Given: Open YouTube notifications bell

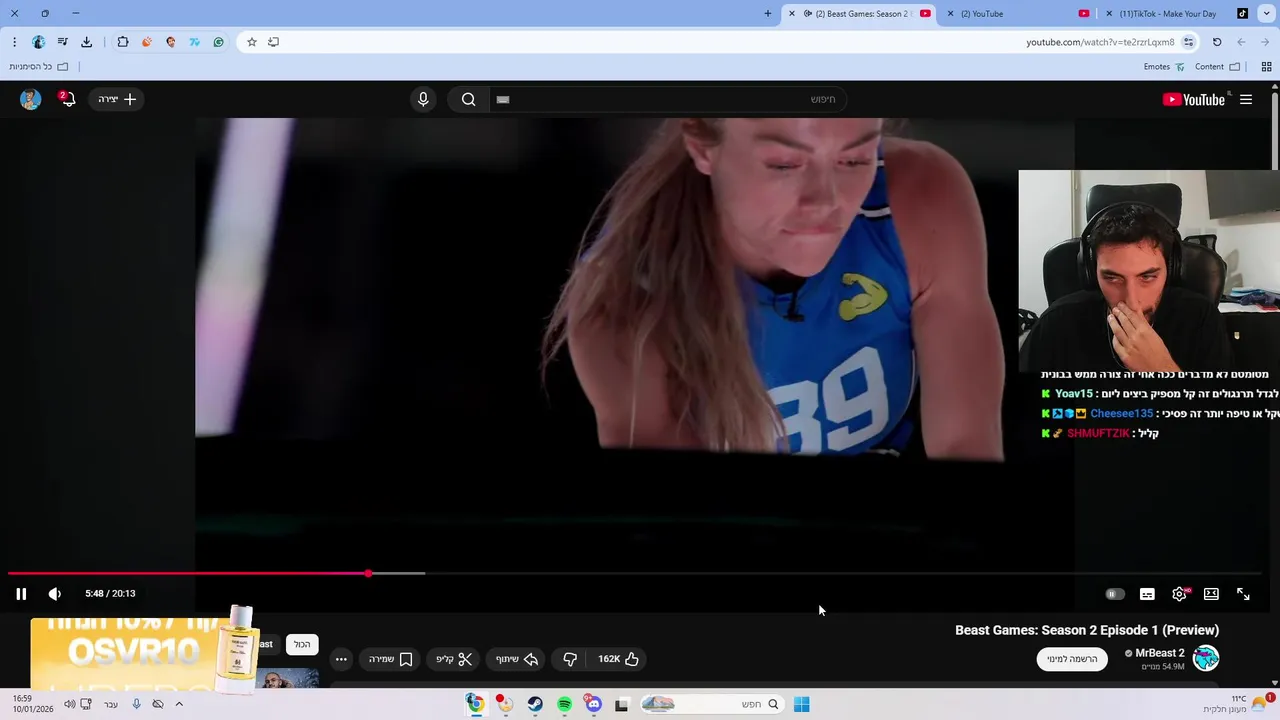Looking at the screenshot, I should (x=67, y=99).
